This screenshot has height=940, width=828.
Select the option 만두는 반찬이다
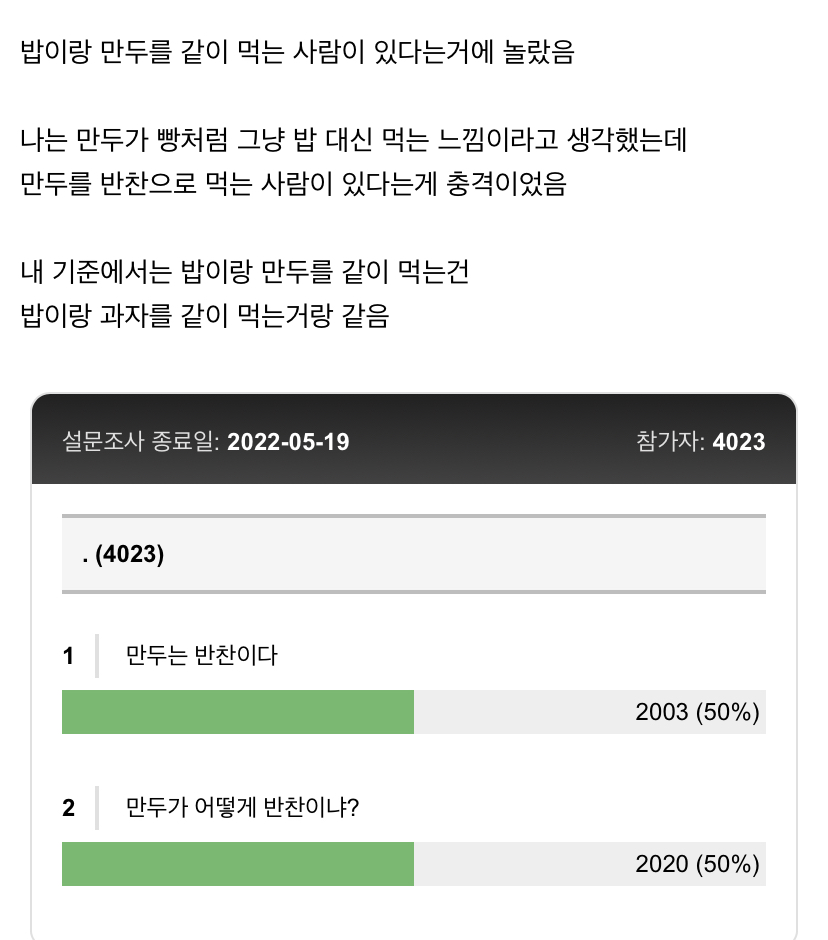202,656
